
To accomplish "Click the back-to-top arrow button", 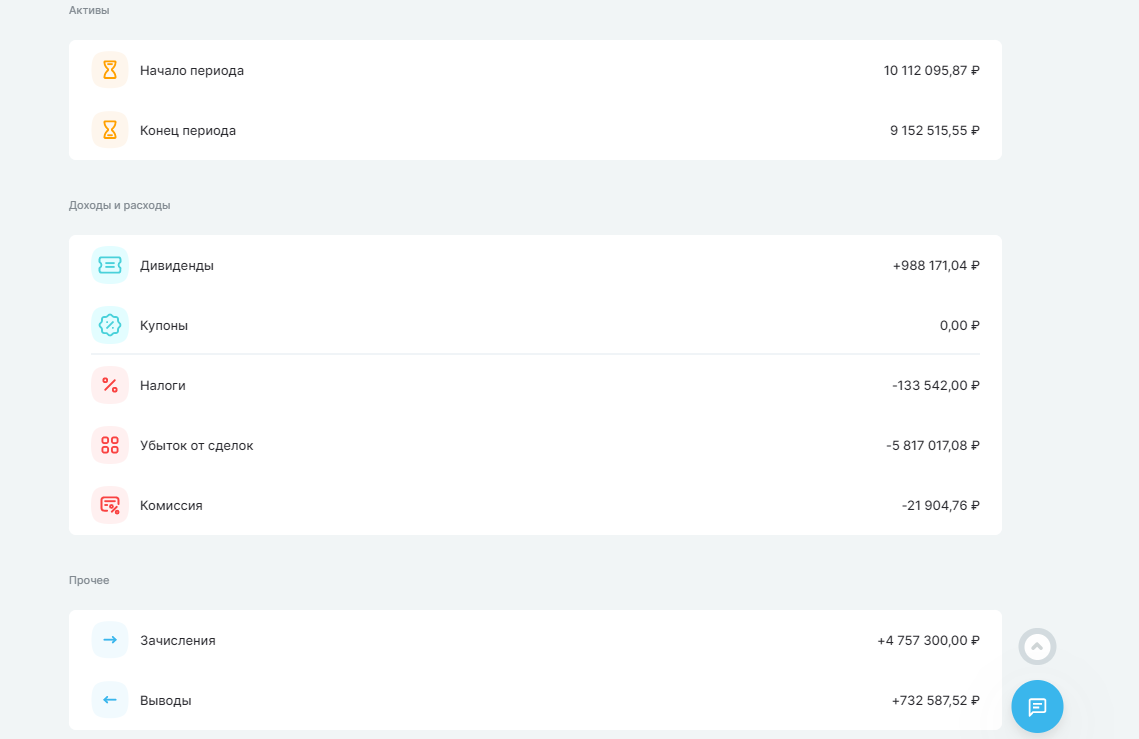I will click(1037, 646).
